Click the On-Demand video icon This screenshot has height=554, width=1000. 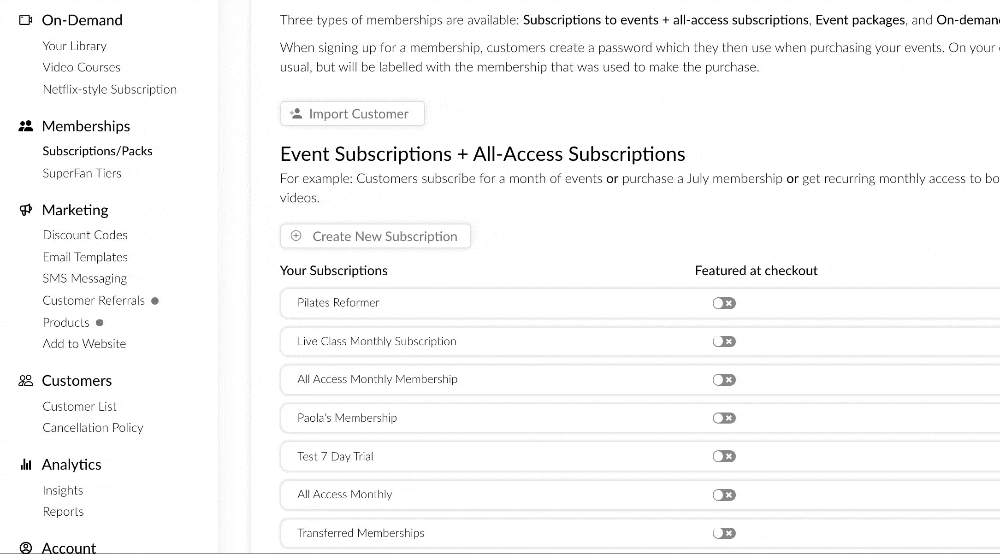[x=26, y=20]
